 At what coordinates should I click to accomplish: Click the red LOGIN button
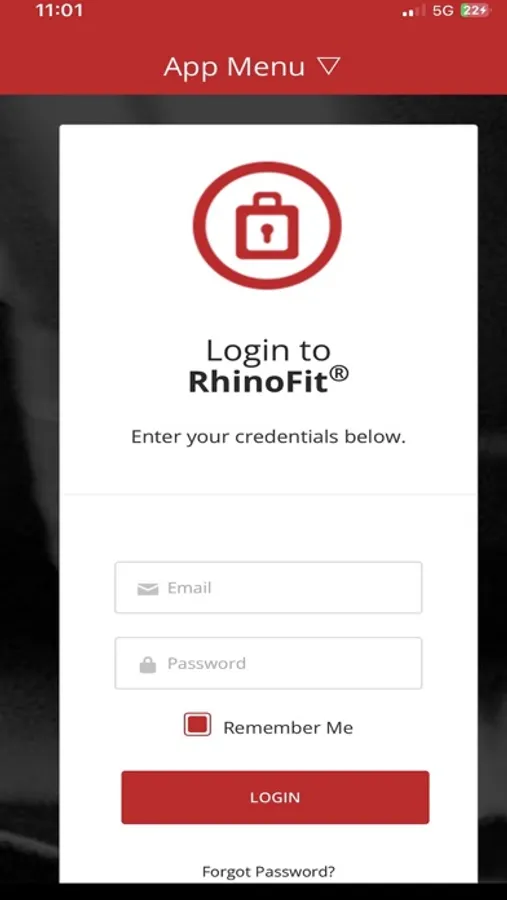pos(275,797)
